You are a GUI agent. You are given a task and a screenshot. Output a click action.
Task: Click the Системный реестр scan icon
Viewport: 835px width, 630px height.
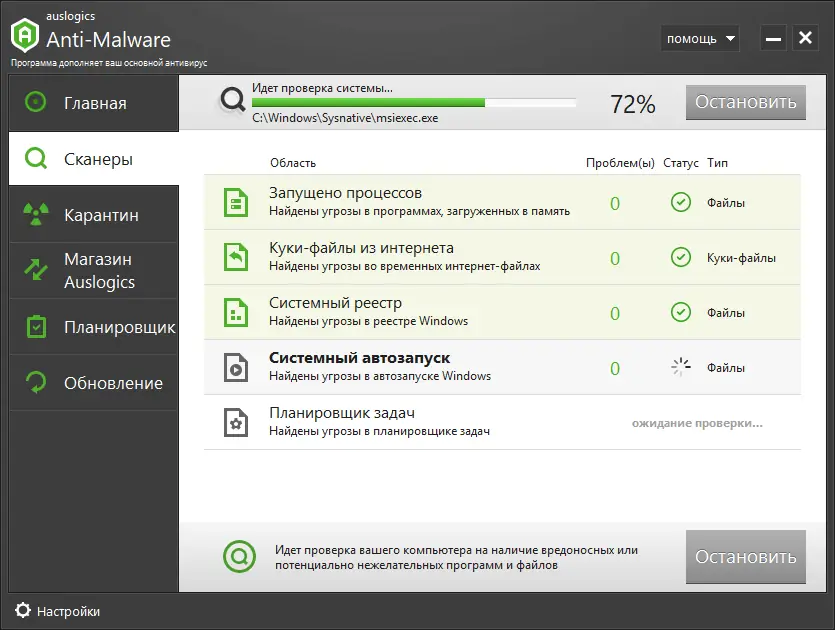(x=236, y=312)
